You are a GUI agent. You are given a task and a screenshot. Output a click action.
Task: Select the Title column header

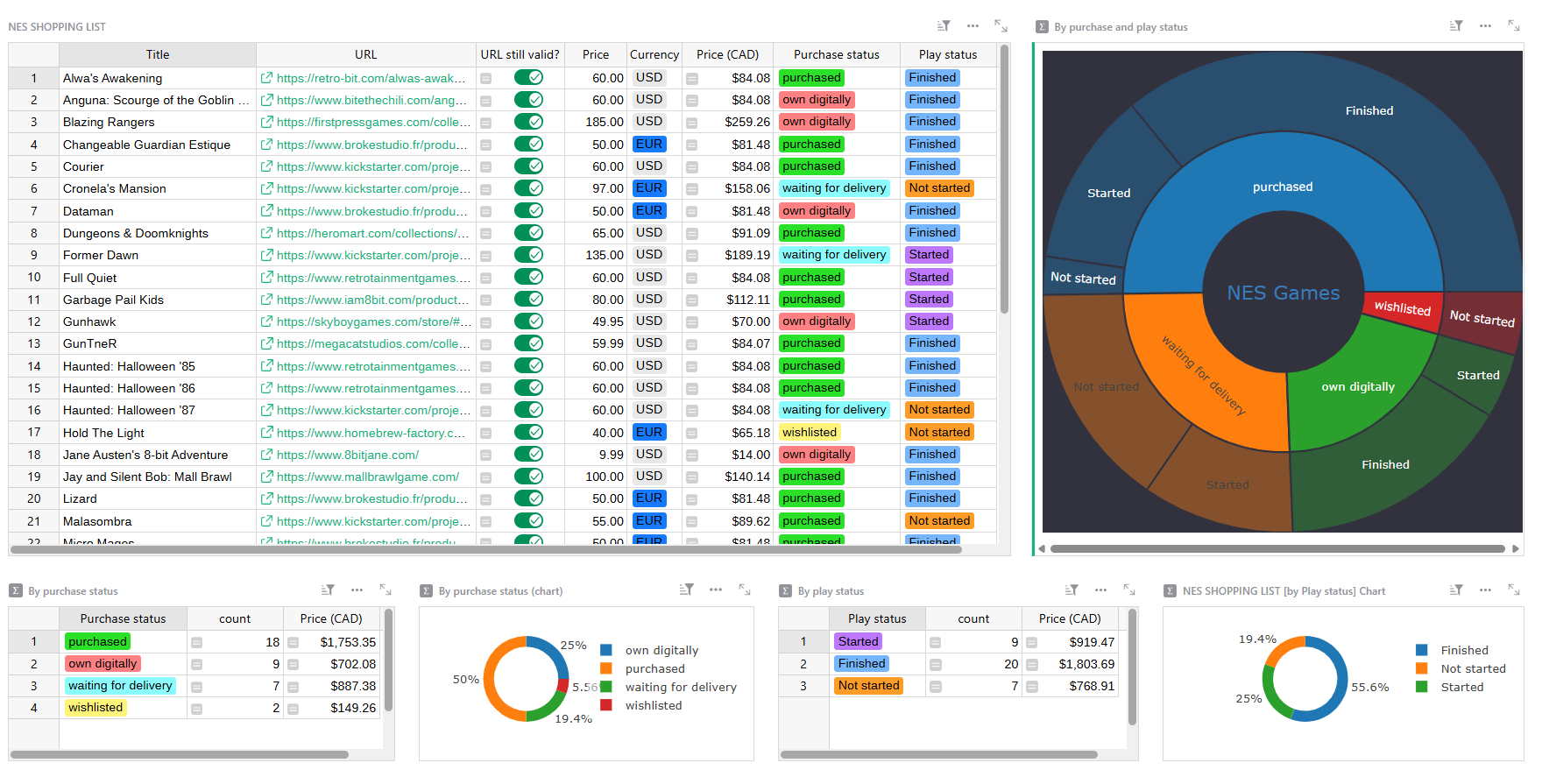[158, 54]
